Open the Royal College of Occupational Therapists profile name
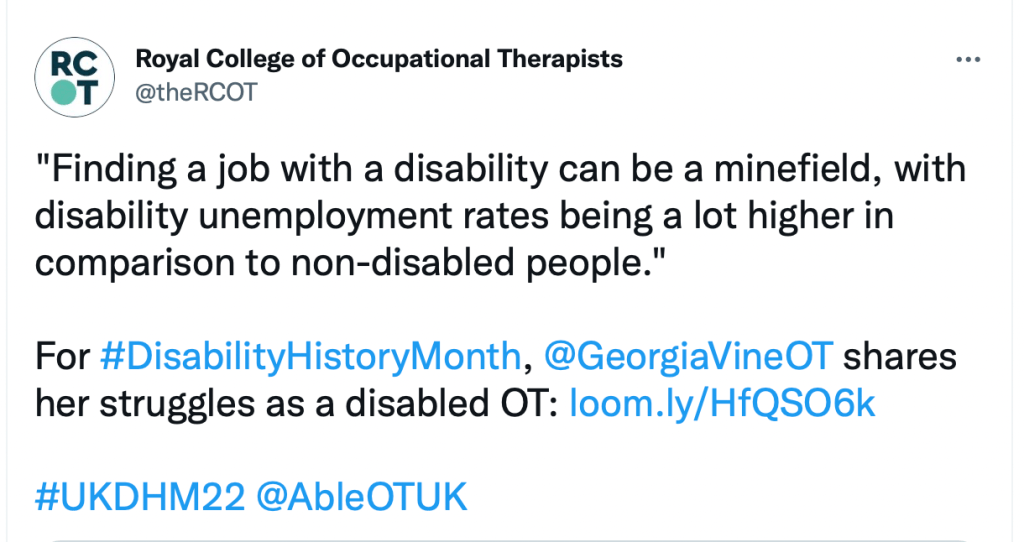 [x=379, y=59]
